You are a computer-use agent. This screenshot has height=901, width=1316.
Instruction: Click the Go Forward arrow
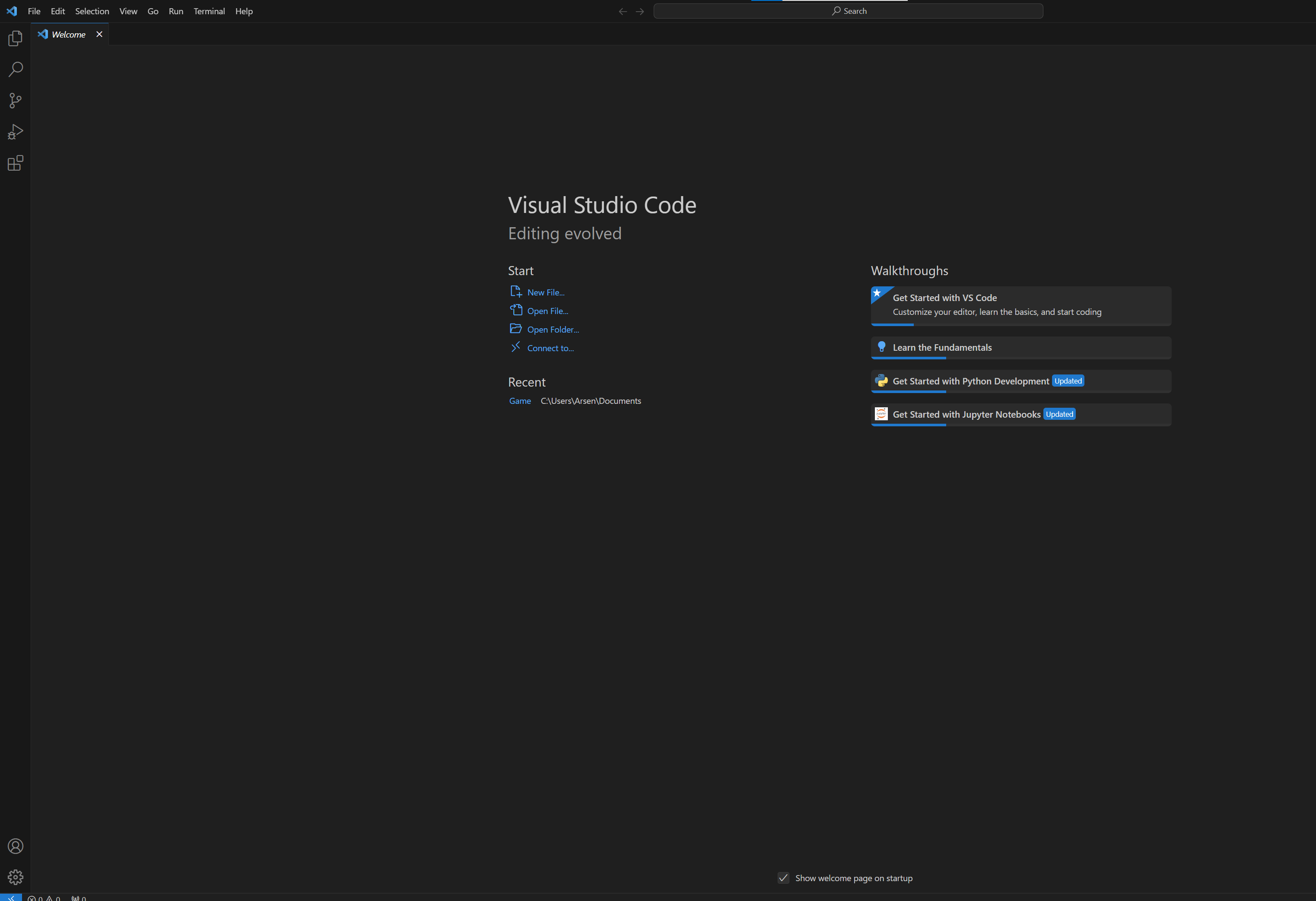pyautogui.click(x=640, y=11)
